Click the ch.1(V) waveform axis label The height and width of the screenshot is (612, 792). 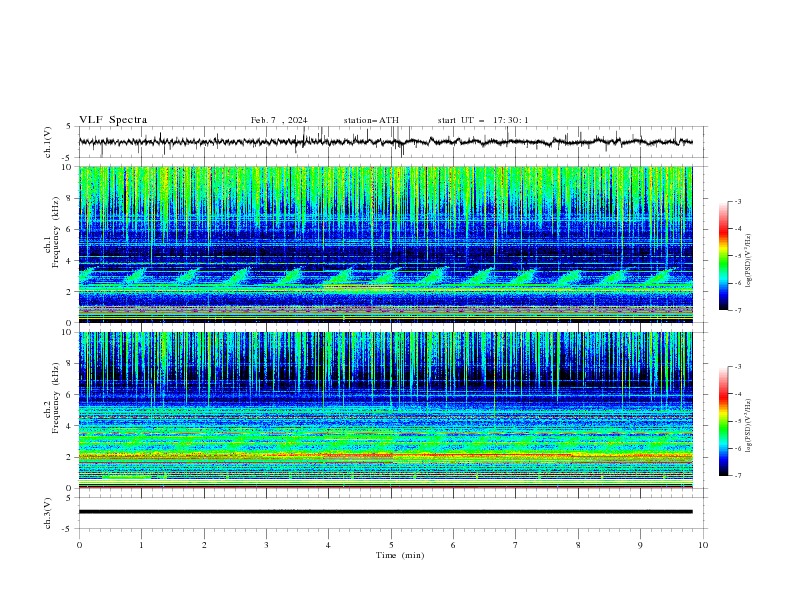tap(48, 142)
